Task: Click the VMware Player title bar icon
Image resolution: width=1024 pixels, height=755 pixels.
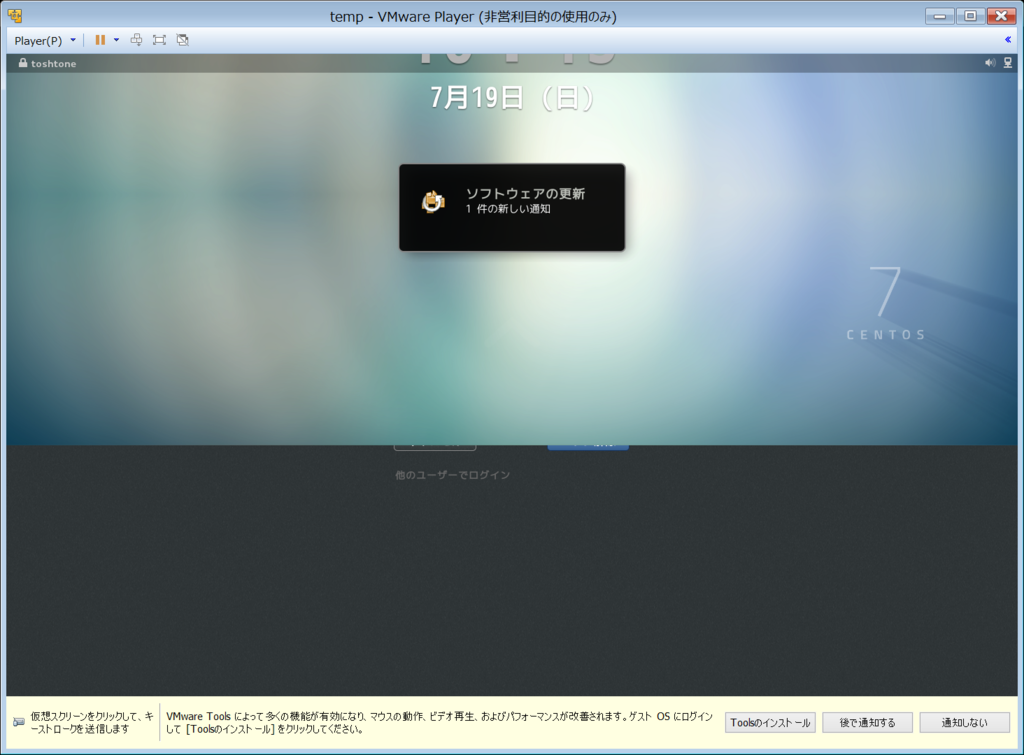Action: coord(14,16)
